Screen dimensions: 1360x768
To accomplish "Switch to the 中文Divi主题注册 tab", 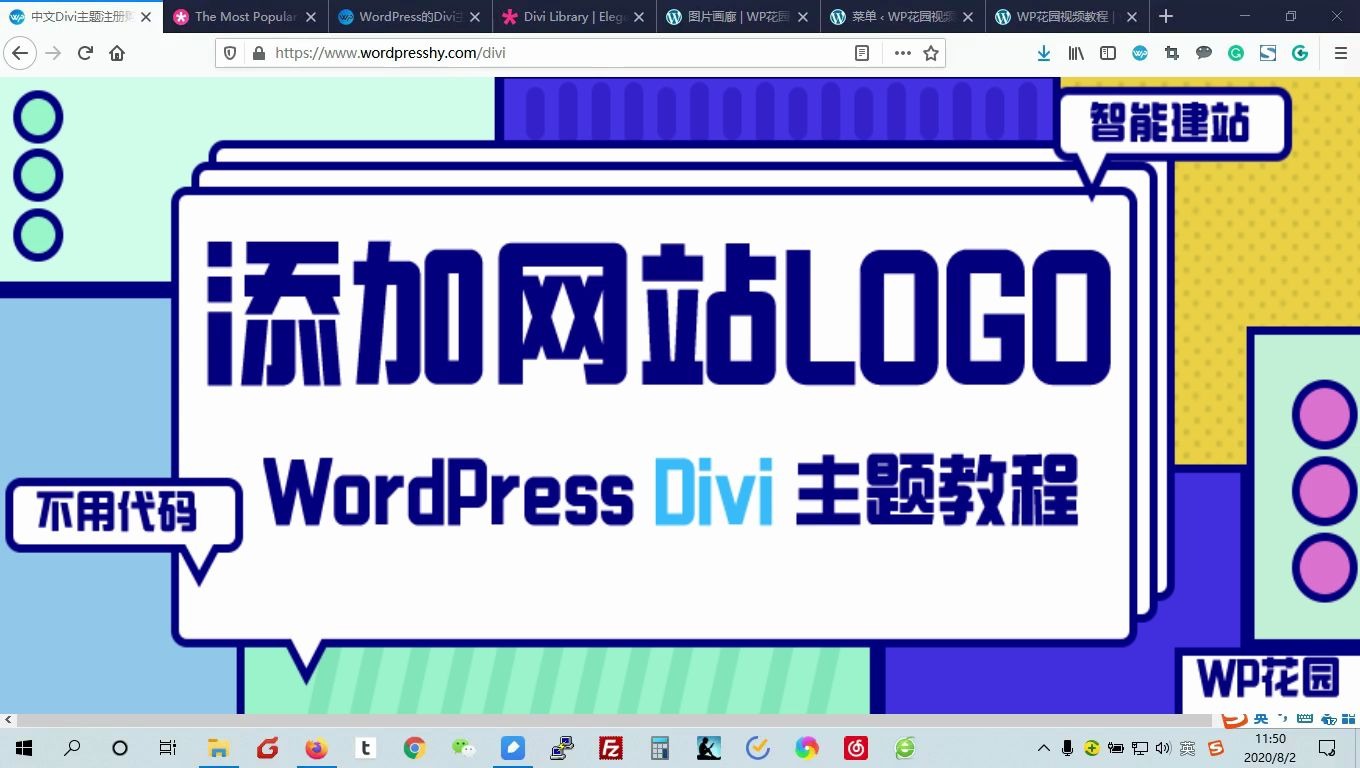I will coord(82,16).
